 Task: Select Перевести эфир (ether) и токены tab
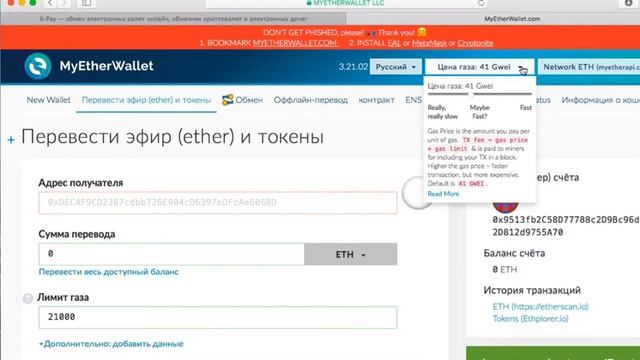[146, 100]
